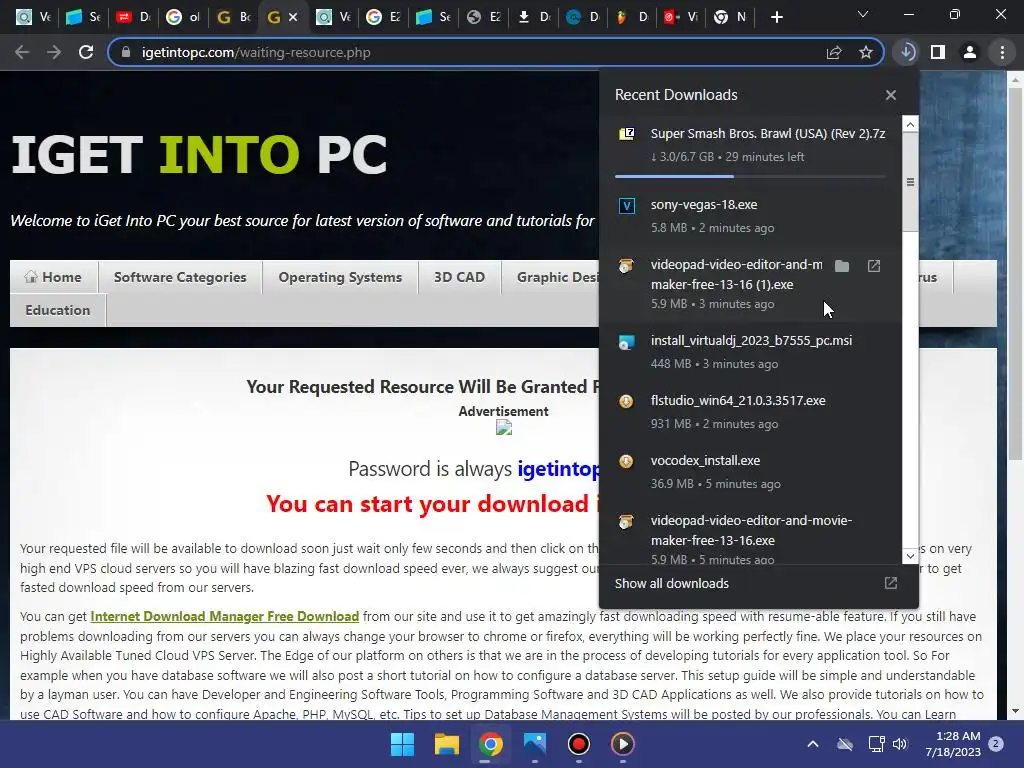Open File Explorer from the taskbar
1024x768 pixels.
[x=447, y=744]
